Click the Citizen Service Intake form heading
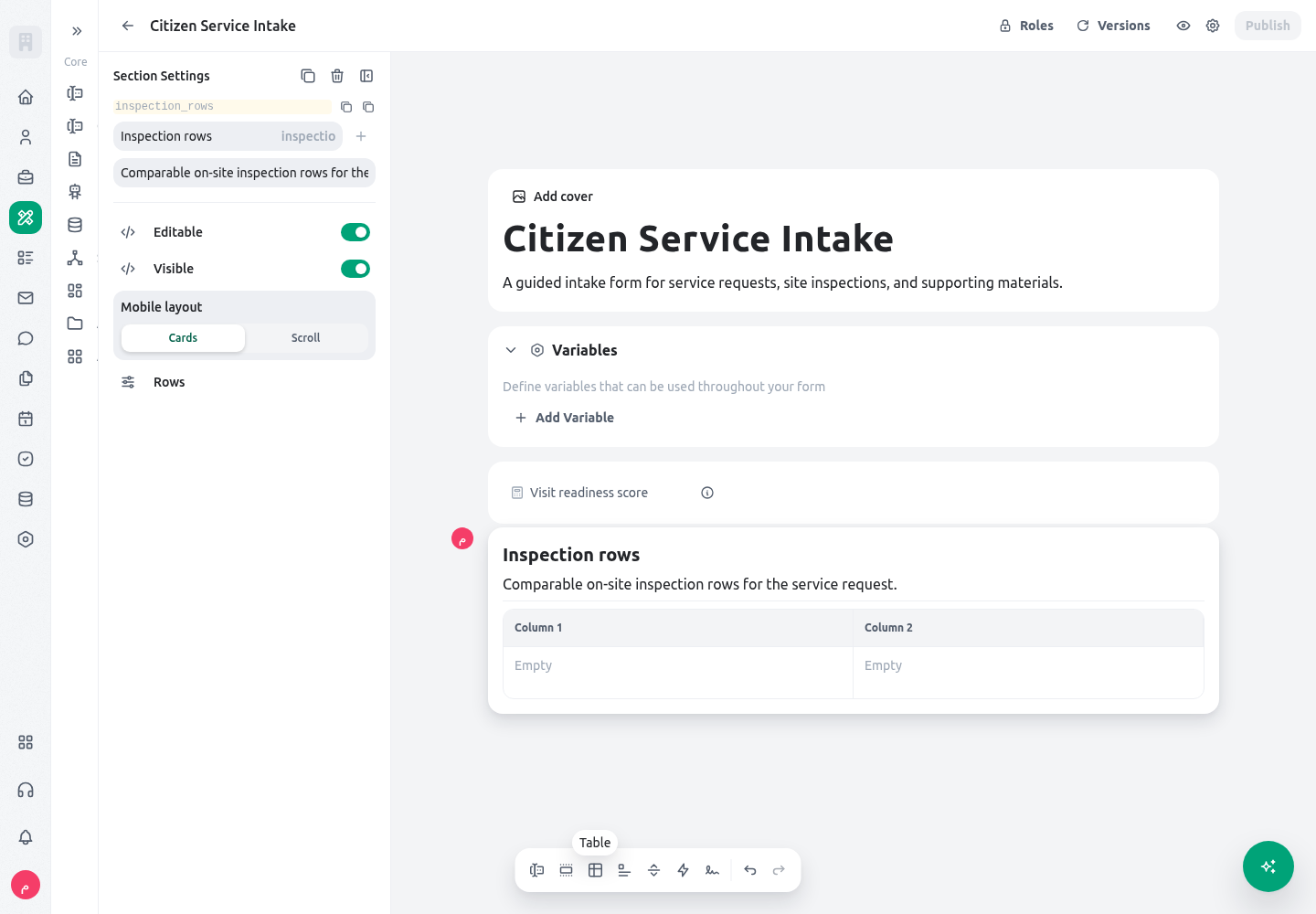This screenshot has height=914, width=1316. pyautogui.click(x=698, y=239)
